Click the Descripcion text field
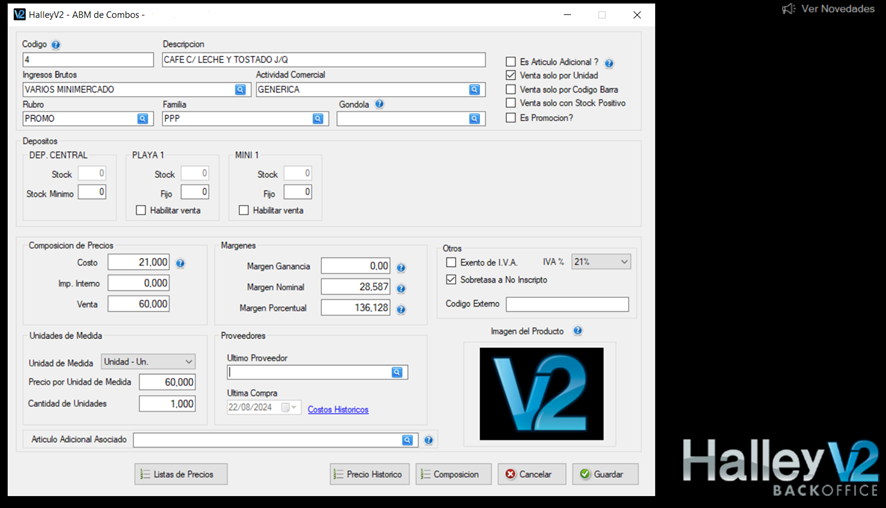 click(324, 59)
